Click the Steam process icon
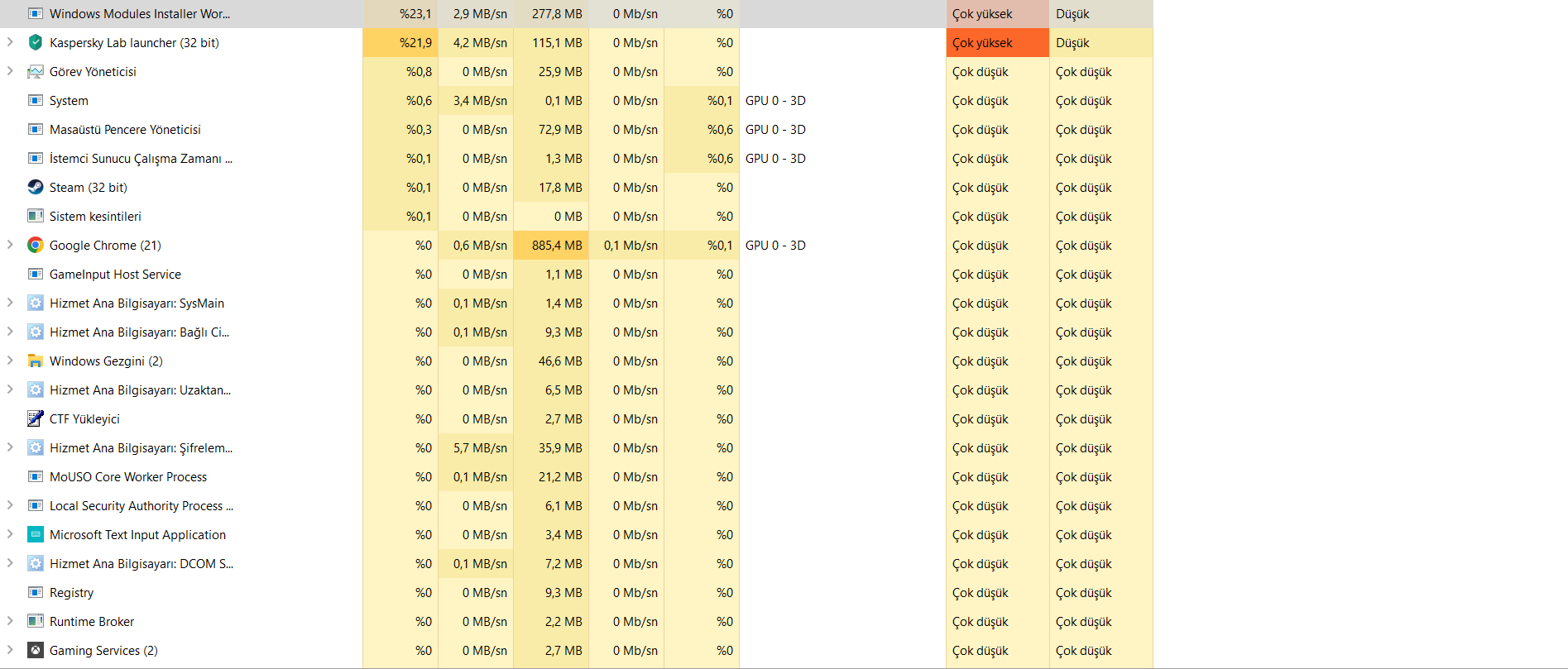The image size is (1568, 669). click(x=35, y=187)
